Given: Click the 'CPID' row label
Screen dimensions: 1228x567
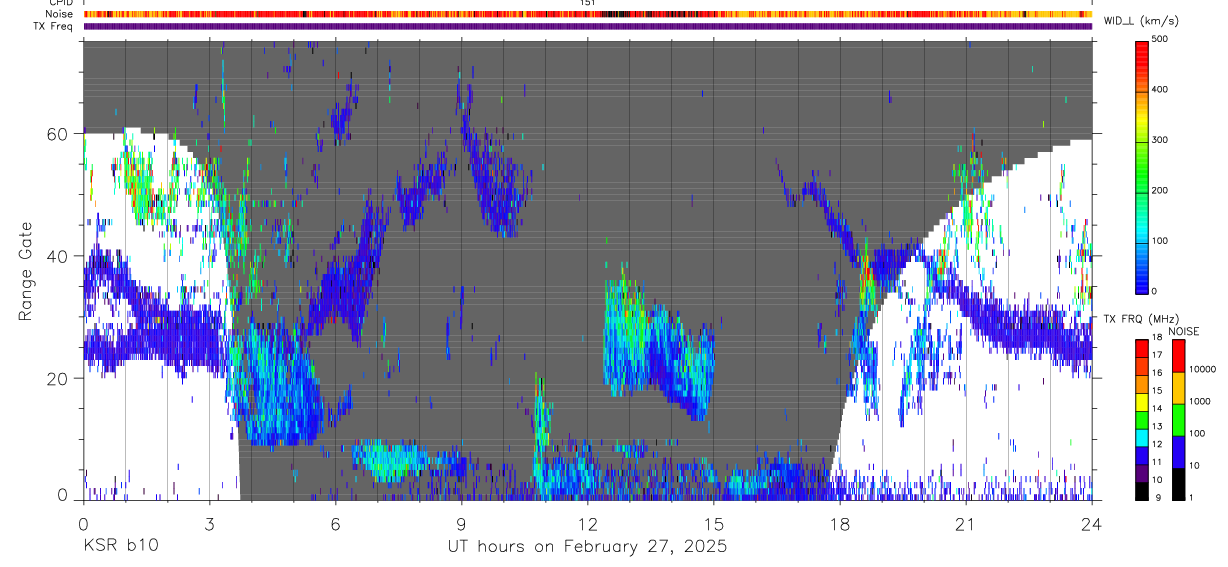Looking at the screenshot, I should click(x=60, y=3).
